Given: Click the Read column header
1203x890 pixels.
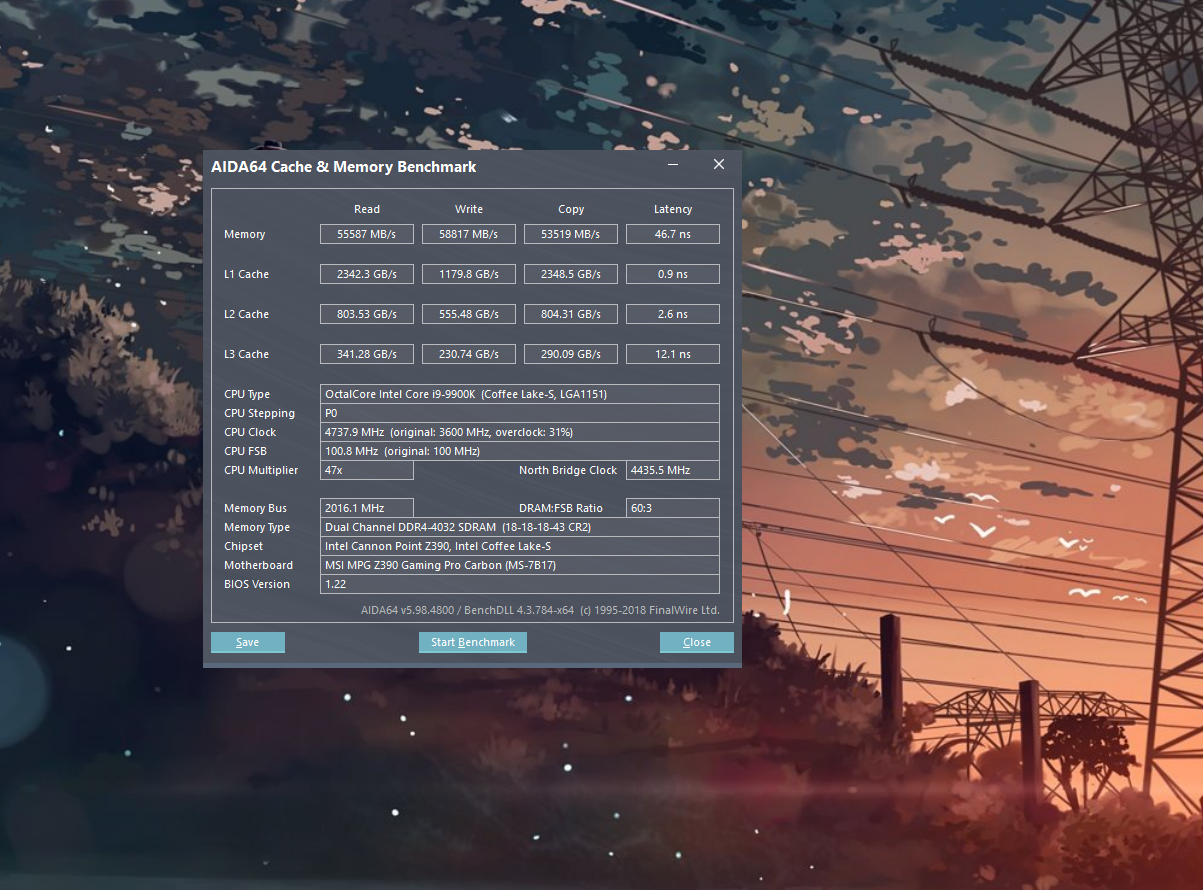Looking at the screenshot, I should pos(367,209).
